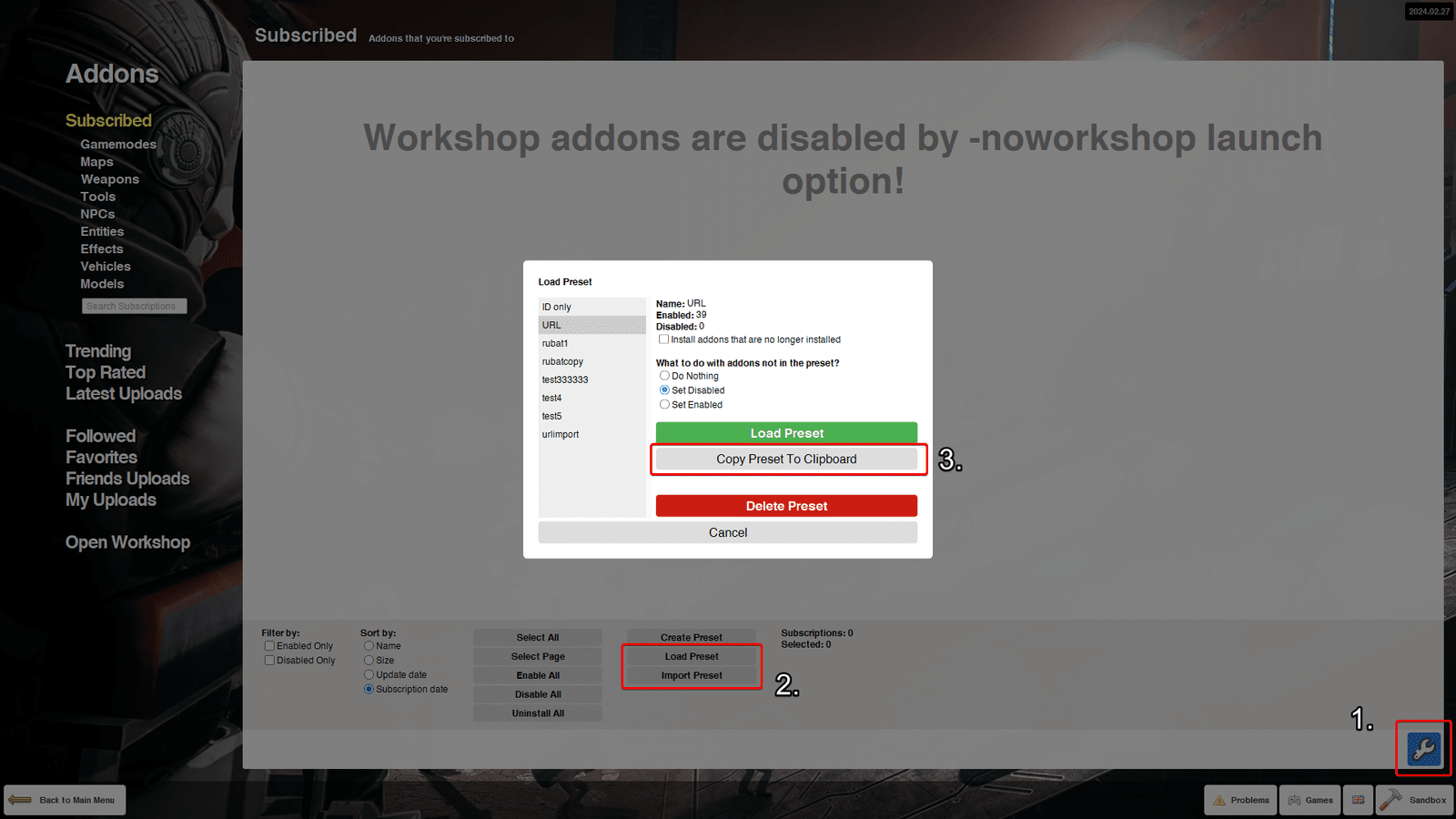Open the Trending addons list

click(98, 351)
